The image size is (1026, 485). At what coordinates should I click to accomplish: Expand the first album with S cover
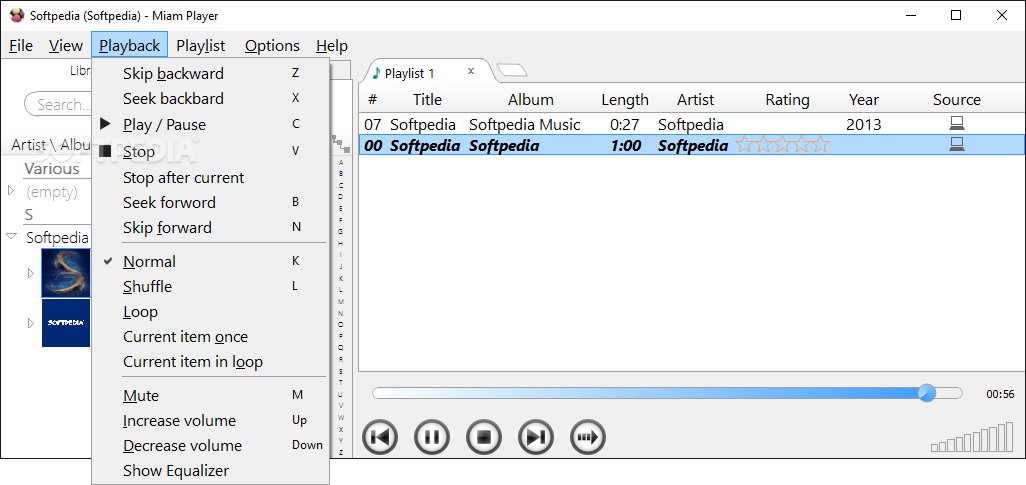(x=30, y=274)
